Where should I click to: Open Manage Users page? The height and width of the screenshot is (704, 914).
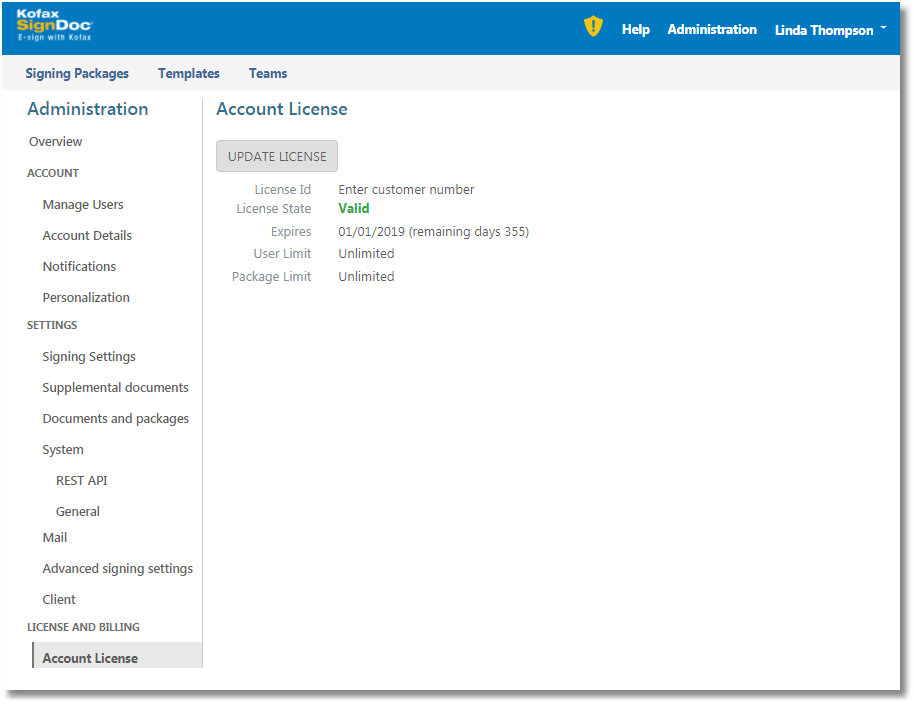click(83, 205)
